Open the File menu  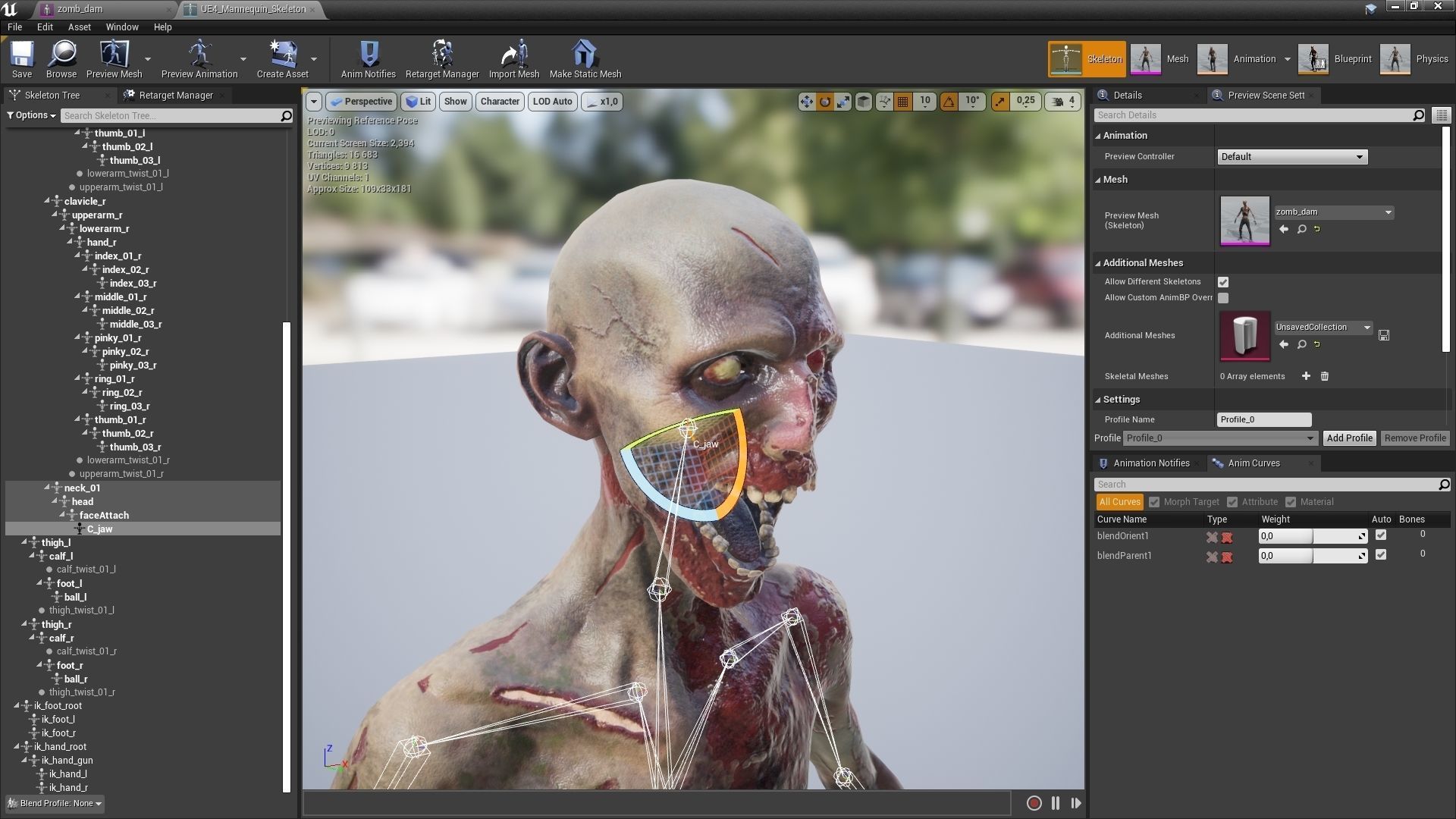[14, 27]
